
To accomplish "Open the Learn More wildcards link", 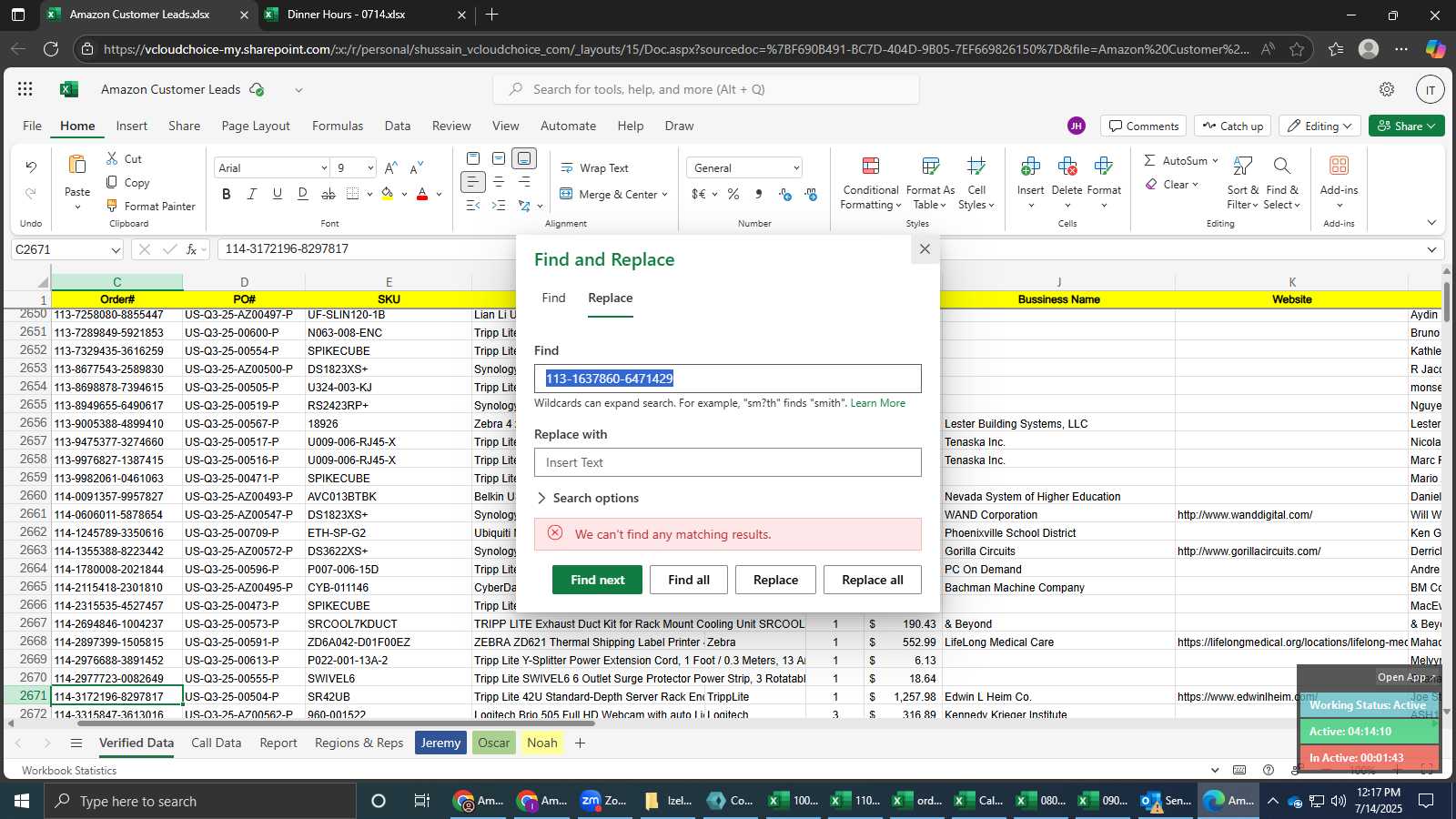I will pyautogui.click(x=877, y=403).
